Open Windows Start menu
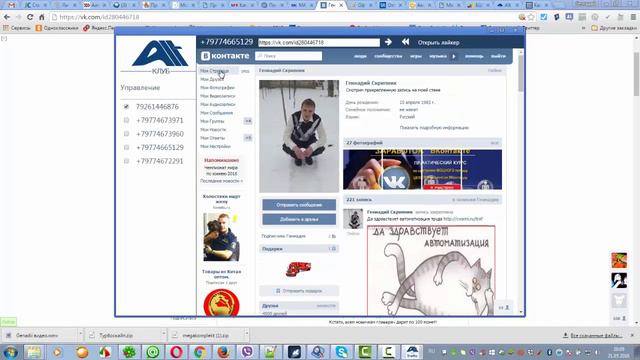The image size is (640, 360). [x=10, y=352]
